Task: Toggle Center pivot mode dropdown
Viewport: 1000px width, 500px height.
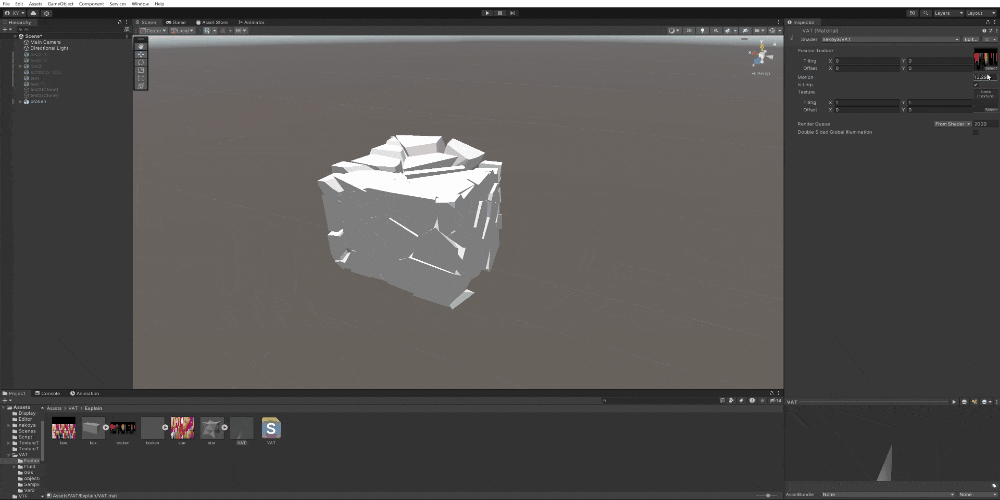Action: pyautogui.click(x=153, y=30)
